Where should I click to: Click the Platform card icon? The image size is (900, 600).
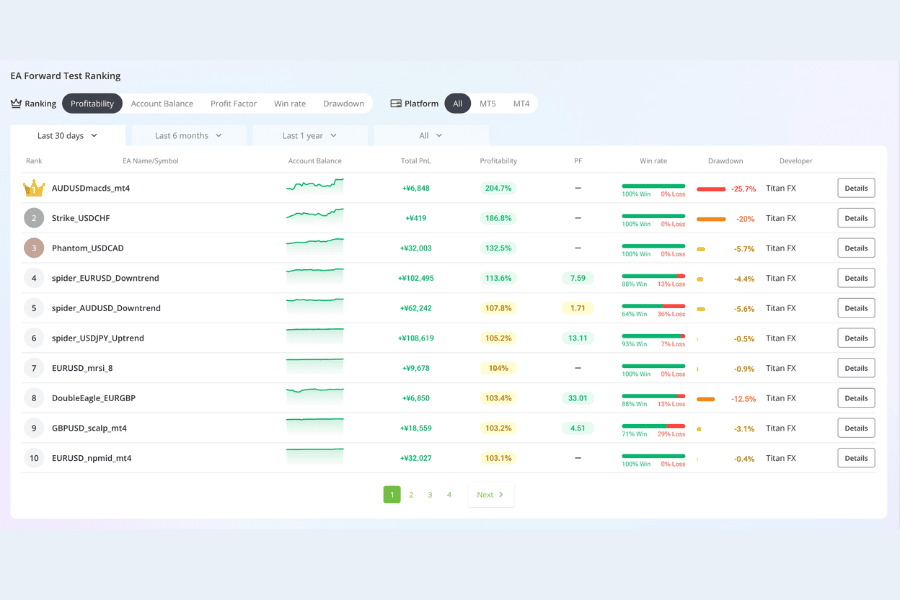click(x=396, y=103)
